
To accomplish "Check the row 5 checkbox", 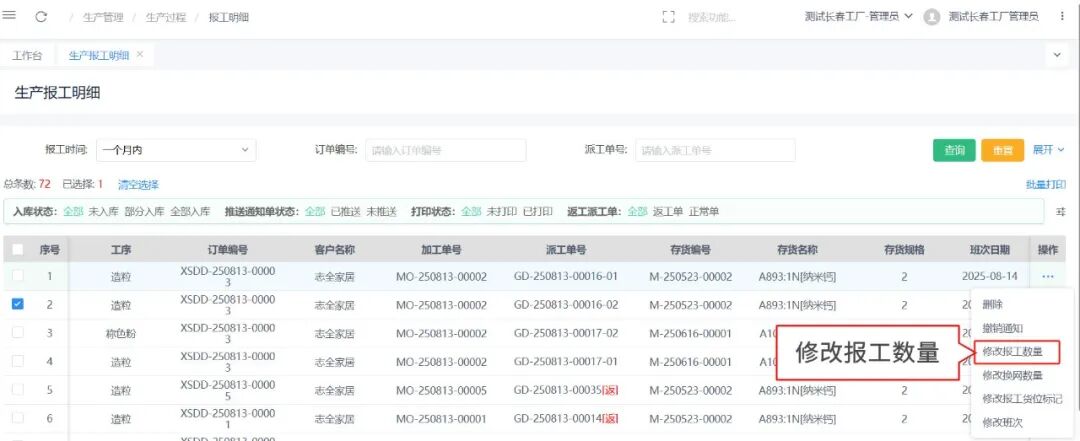I will pyautogui.click(x=18, y=389).
